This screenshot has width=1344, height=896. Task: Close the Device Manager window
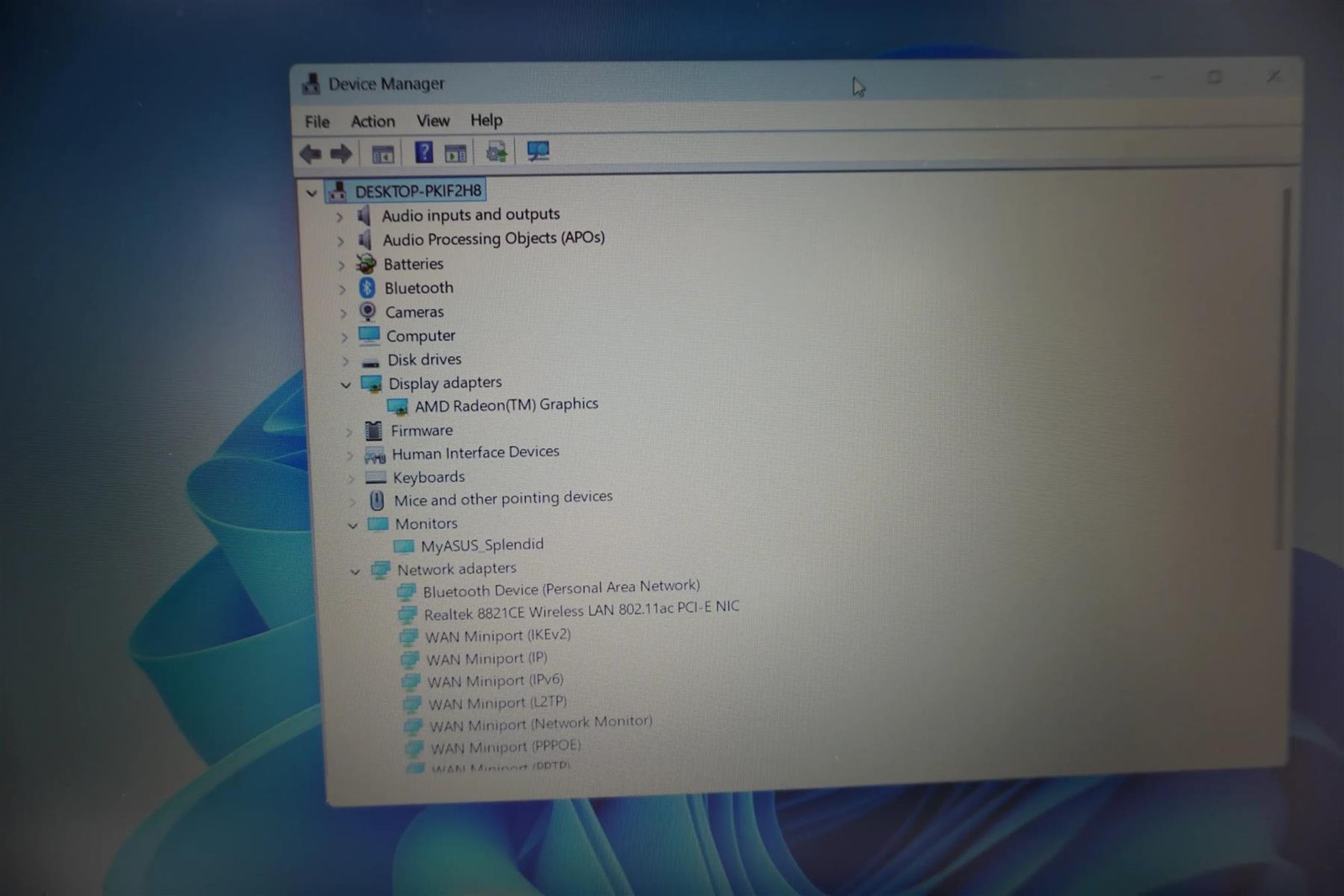(x=1274, y=76)
